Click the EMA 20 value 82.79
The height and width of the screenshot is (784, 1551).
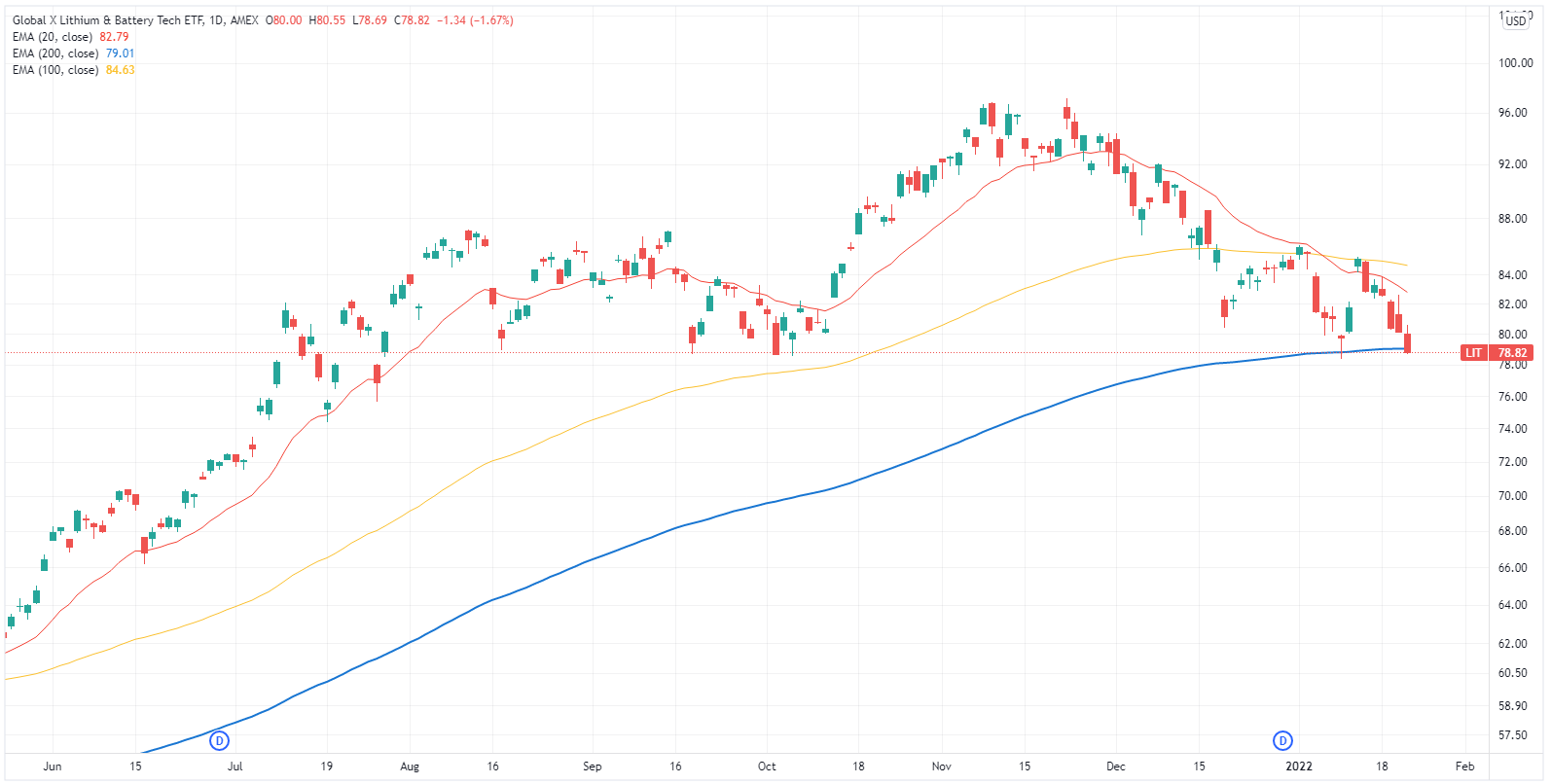(114, 37)
